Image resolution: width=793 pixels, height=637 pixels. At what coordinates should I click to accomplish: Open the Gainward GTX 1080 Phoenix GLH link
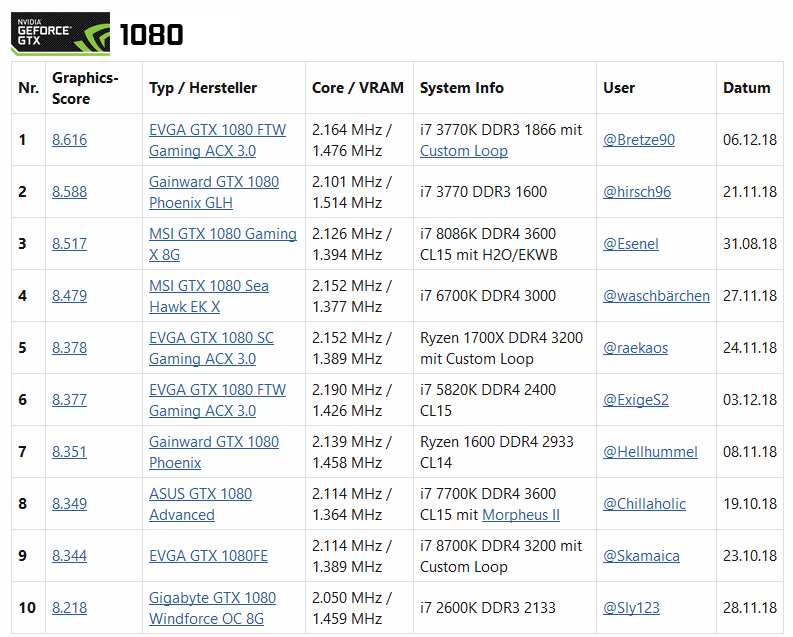coord(213,192)
